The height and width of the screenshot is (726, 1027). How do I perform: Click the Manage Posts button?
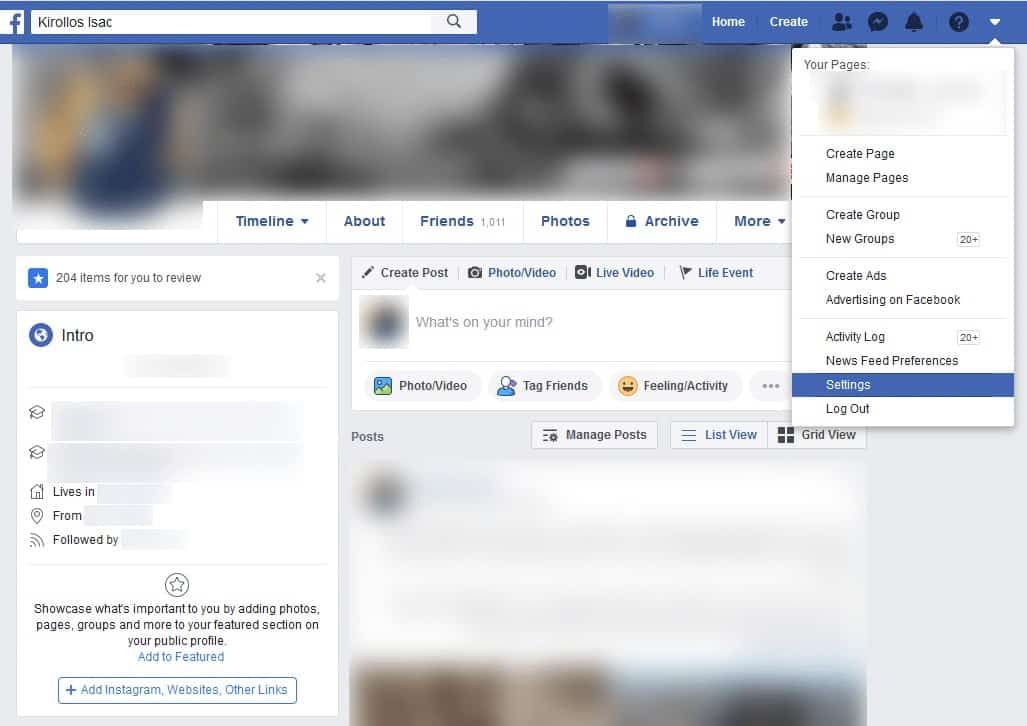click(x=594, y=435)
